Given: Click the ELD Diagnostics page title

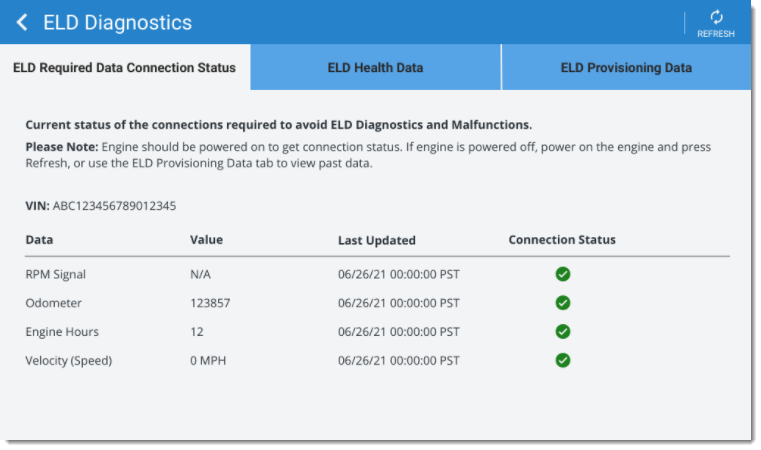Looking at the screenshot, I should click(x=117, y=23).
